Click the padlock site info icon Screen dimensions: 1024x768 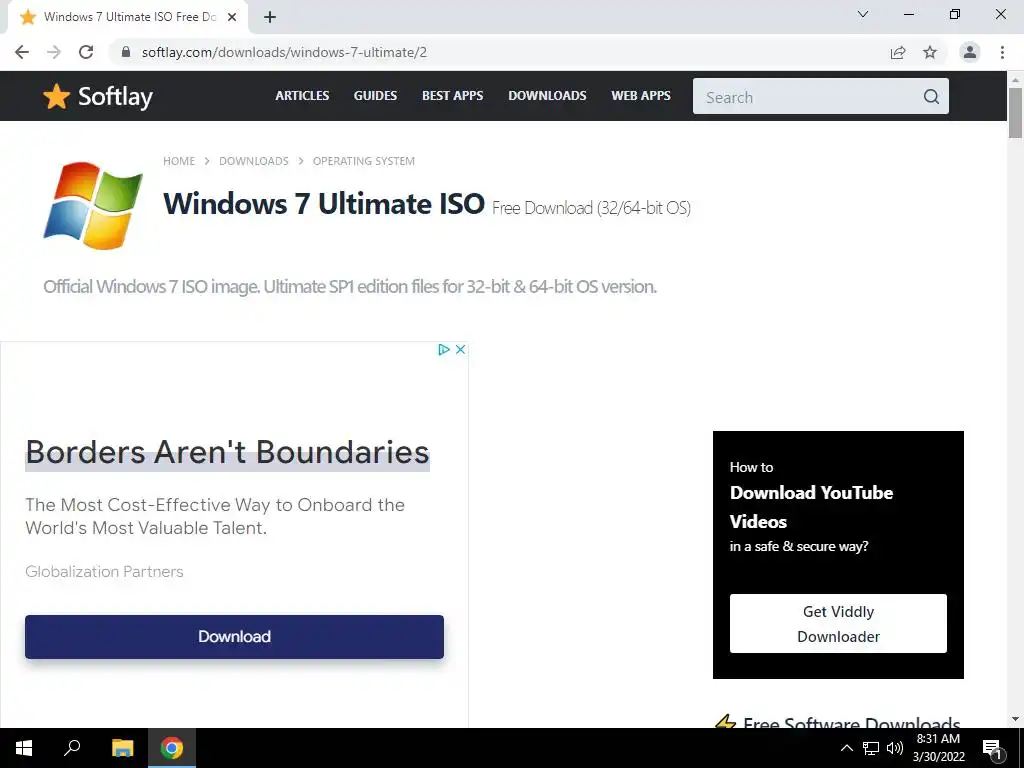pos(126,52)
